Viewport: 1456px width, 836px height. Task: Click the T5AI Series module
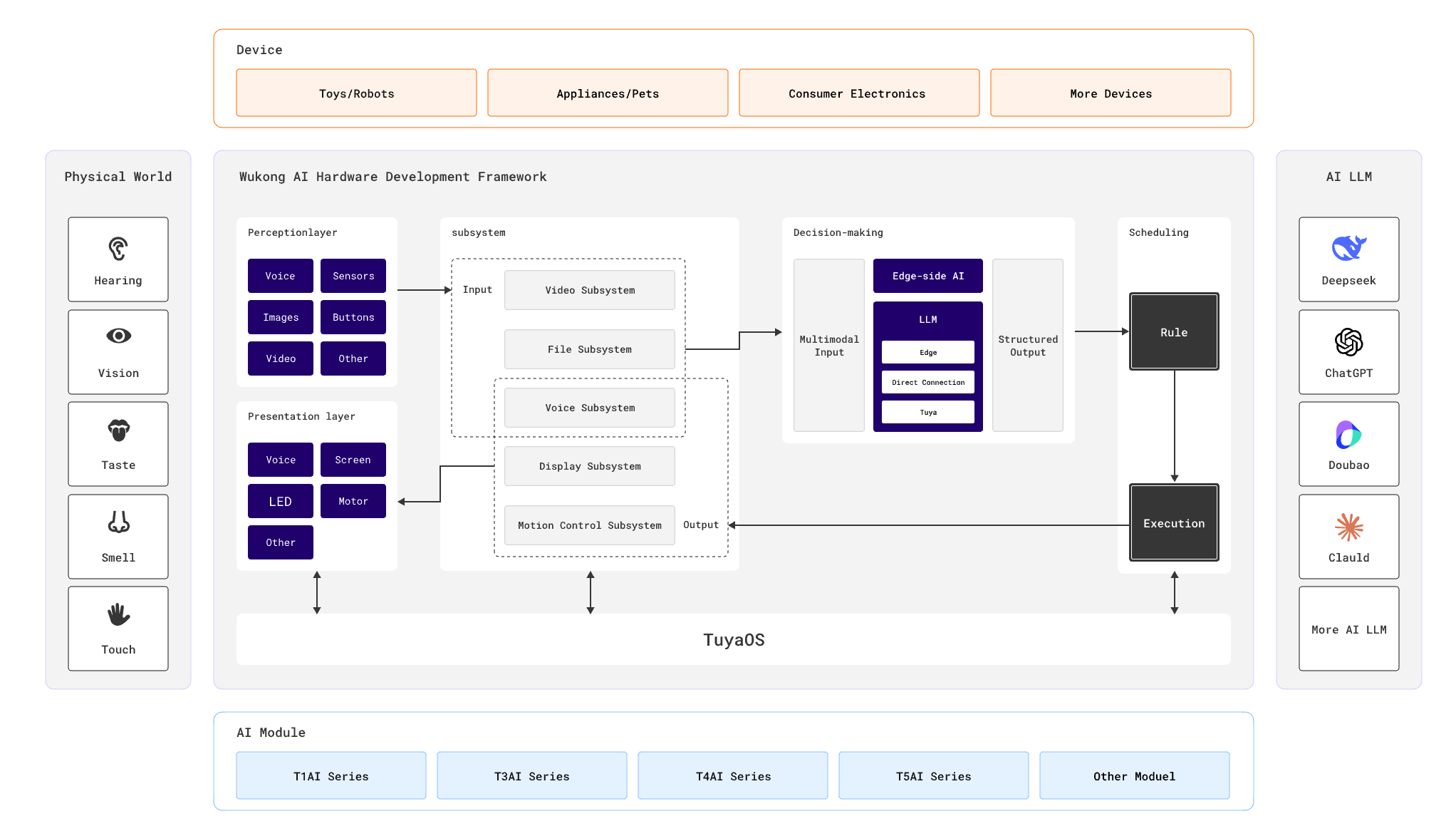(x=934, y=775)
